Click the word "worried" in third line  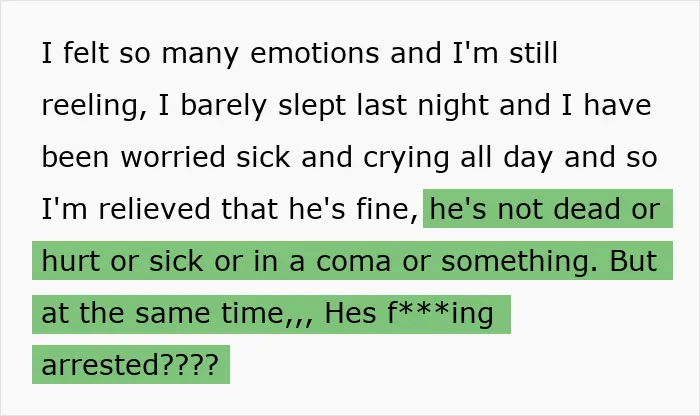coord(173,157)
